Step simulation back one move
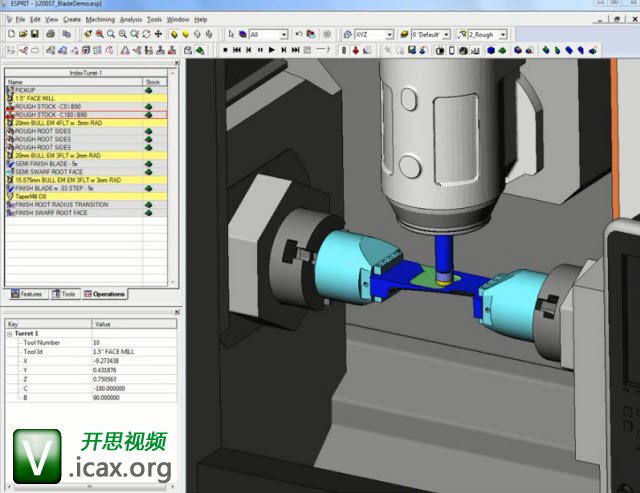 point(249,50)
